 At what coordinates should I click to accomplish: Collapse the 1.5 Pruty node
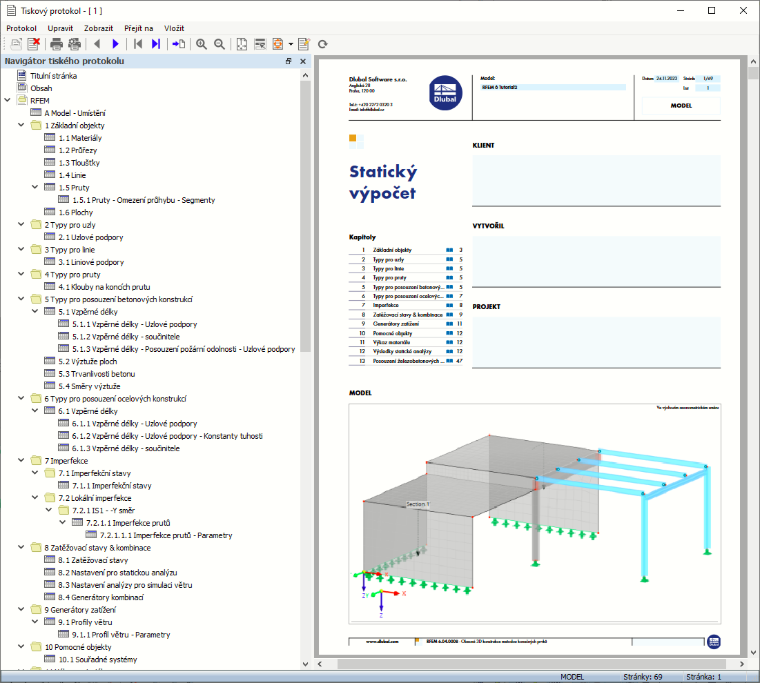tap(35, 187)
